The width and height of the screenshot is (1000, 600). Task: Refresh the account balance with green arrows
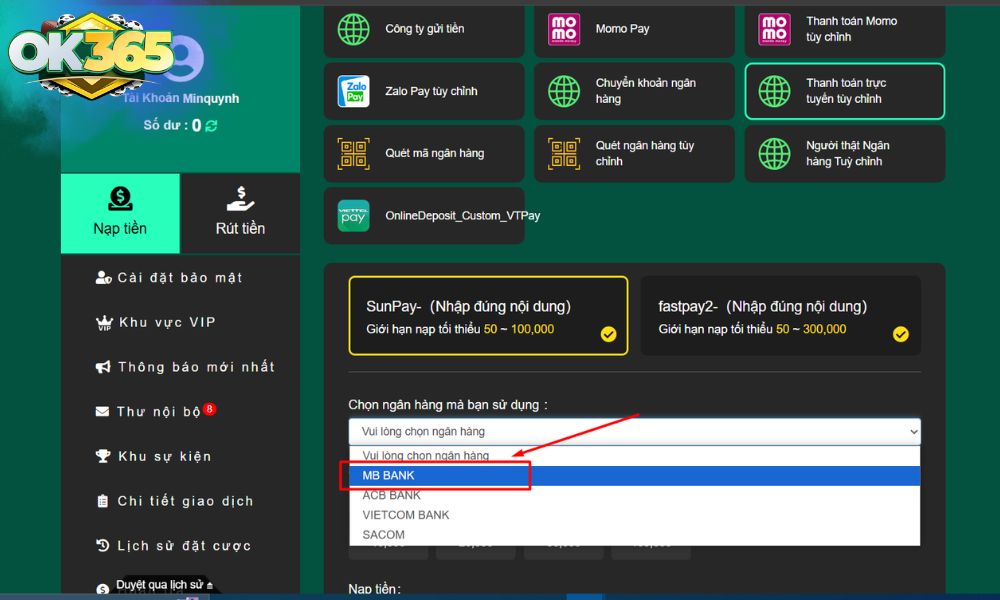(212, 126)
